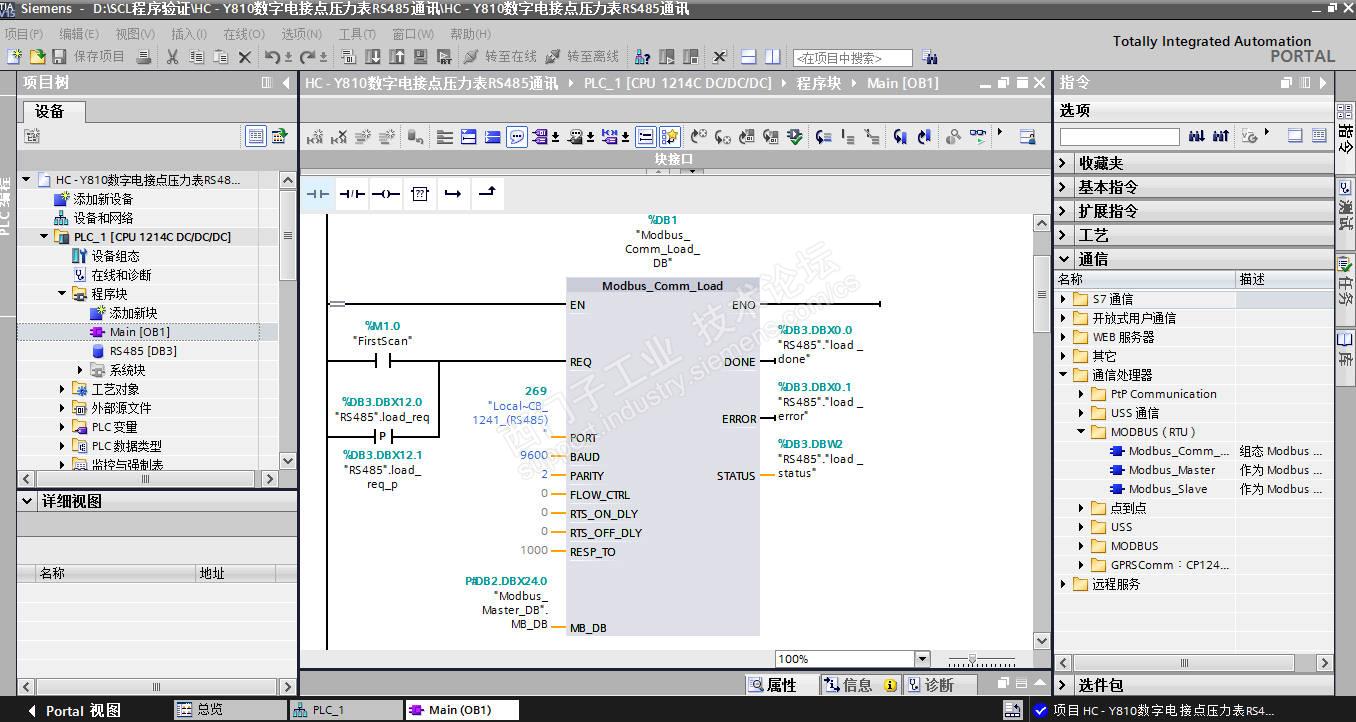The height and width of the screenshot is (722, 1356).
Task: Open the 视图(V) menu
Action: point(135,34)
